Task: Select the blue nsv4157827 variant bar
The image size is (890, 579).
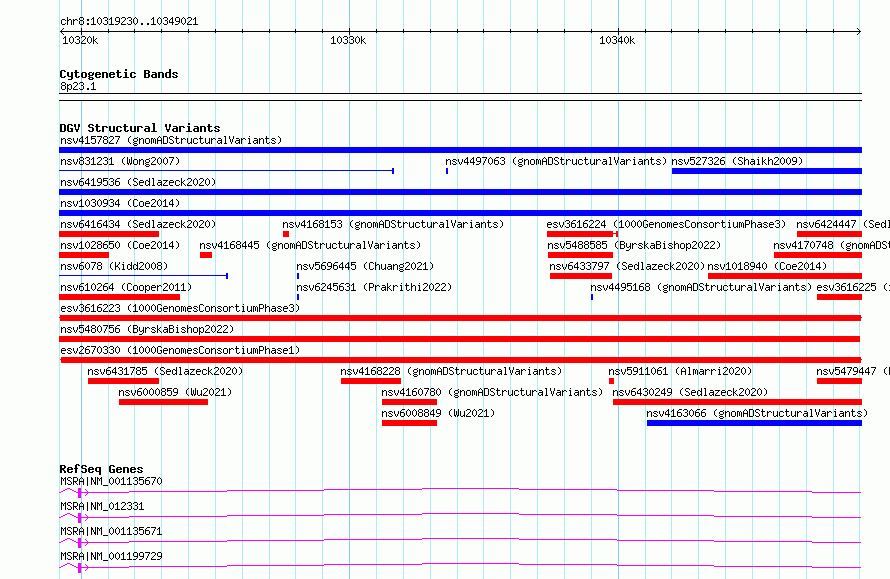Action: pyautogui.click(x=460, y=150)
